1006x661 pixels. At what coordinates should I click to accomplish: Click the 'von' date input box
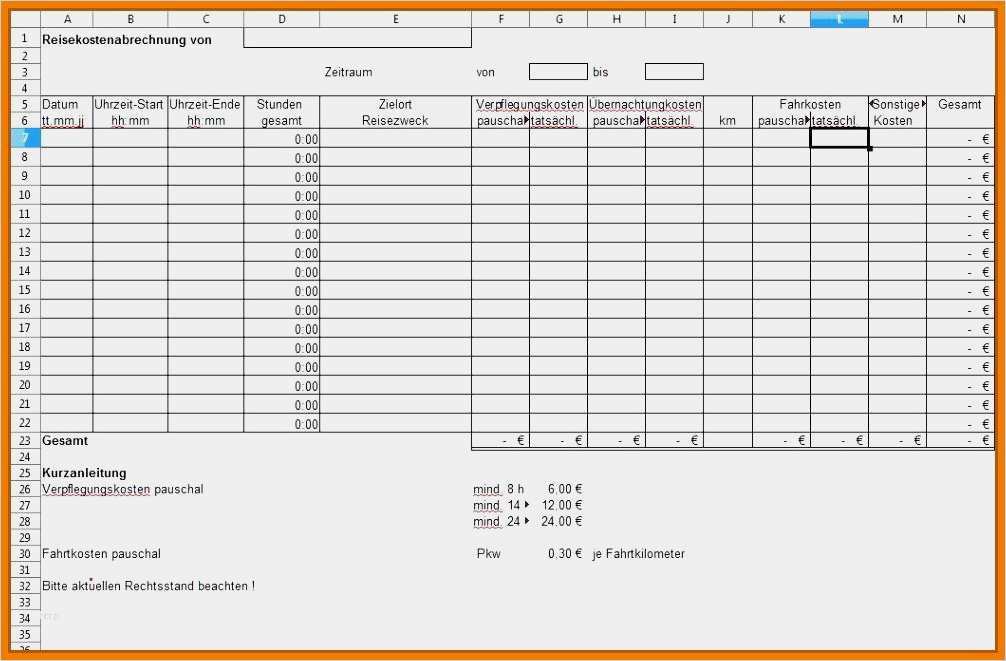tap(558, 71)
